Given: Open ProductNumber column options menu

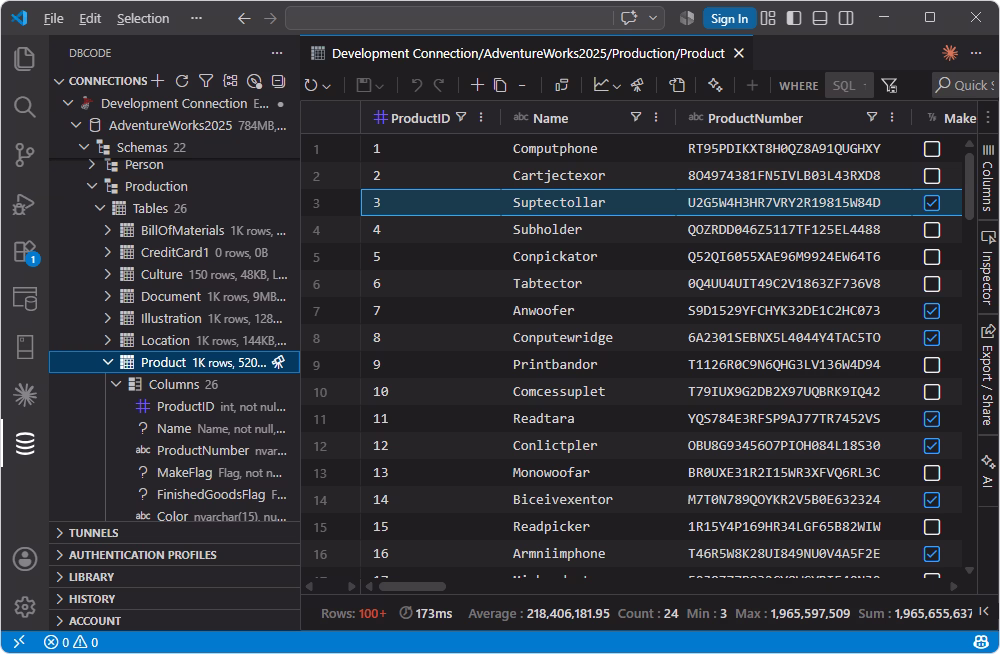Looking at the screenshot, I should 892,117.
